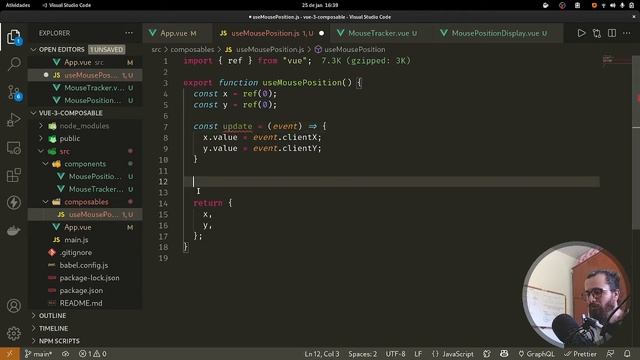The width and height of the screenshot is (640, 360).
Task: Change end of line via LF
Action: (418, 354)
